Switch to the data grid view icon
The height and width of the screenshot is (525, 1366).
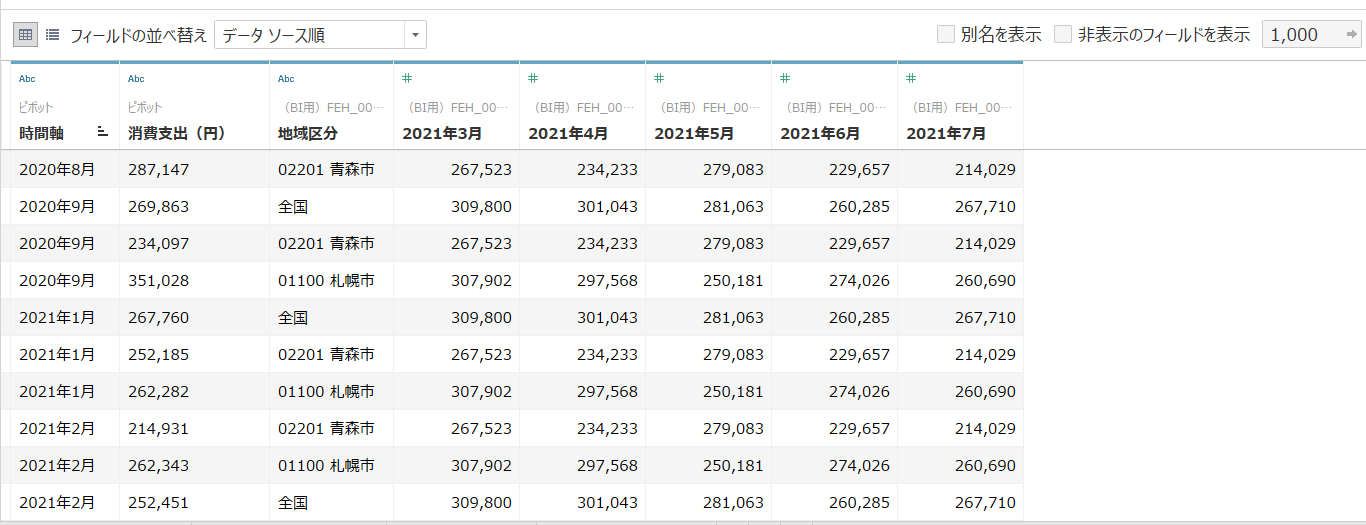[x=26, y=35]
